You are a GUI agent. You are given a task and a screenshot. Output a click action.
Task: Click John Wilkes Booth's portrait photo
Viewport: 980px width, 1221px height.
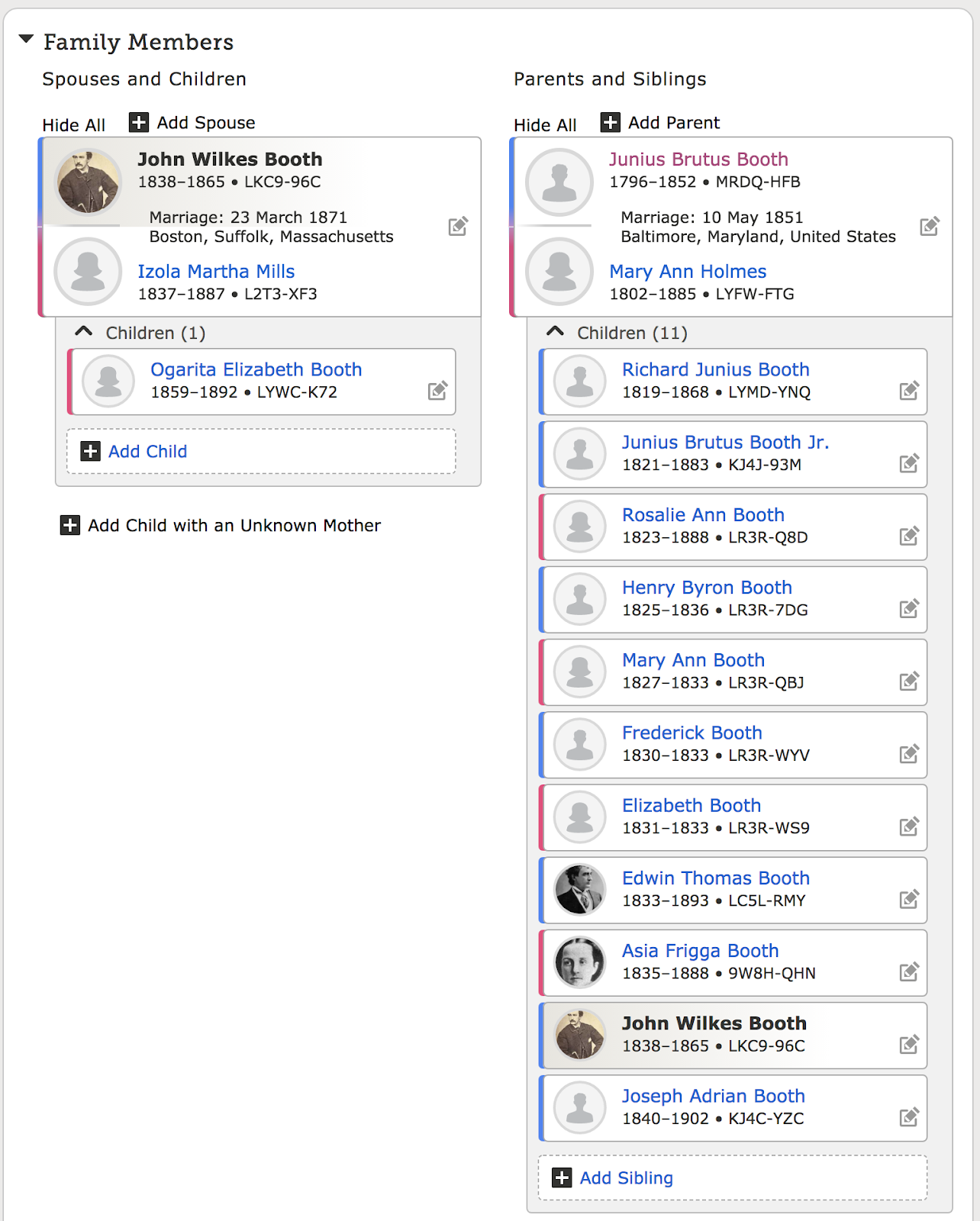click(x=87, y=181)
